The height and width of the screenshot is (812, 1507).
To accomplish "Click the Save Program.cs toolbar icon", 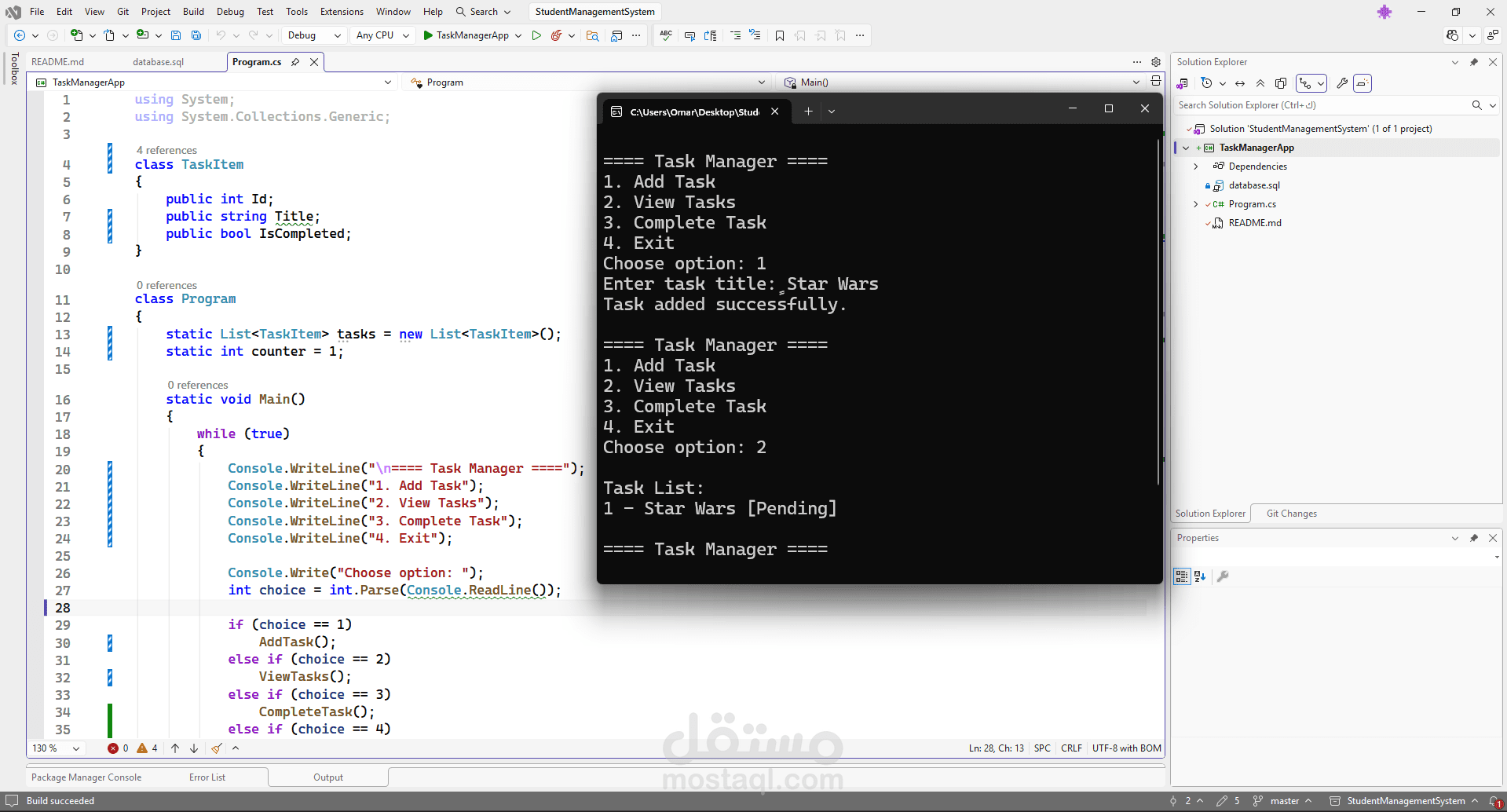I will pos(176,35).
